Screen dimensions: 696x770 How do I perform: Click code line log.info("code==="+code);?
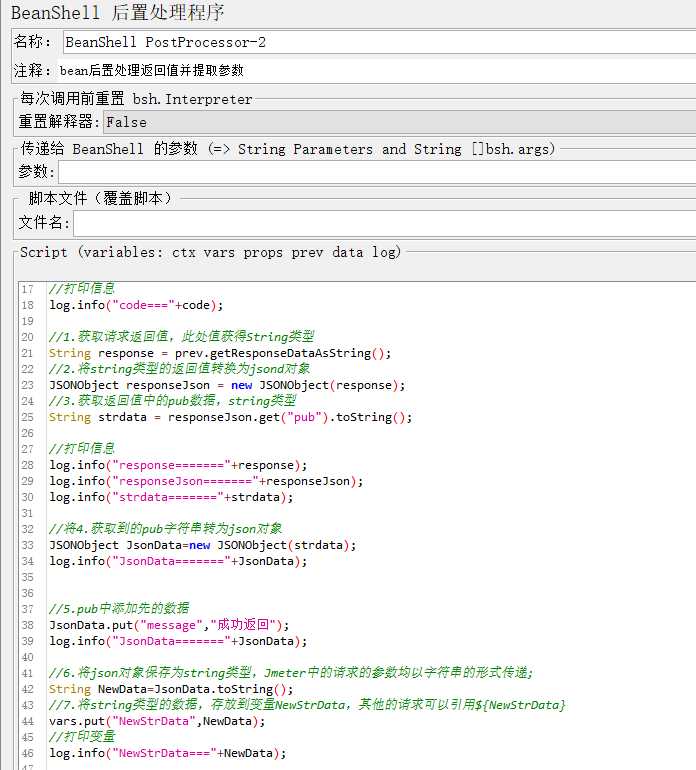pos(136,305)
